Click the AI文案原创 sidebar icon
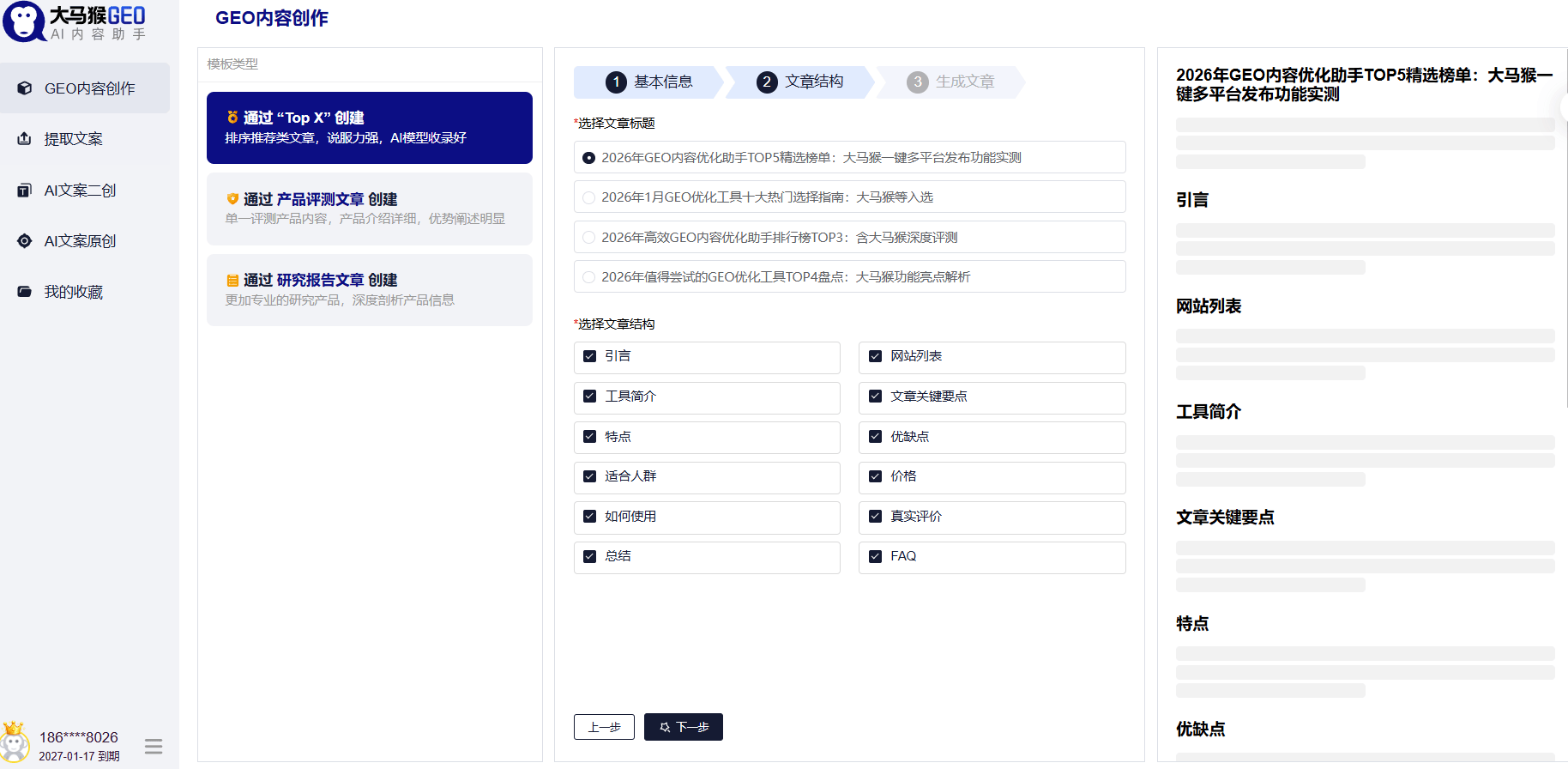This screenshot has height=769, width=1568. point(25,241)
